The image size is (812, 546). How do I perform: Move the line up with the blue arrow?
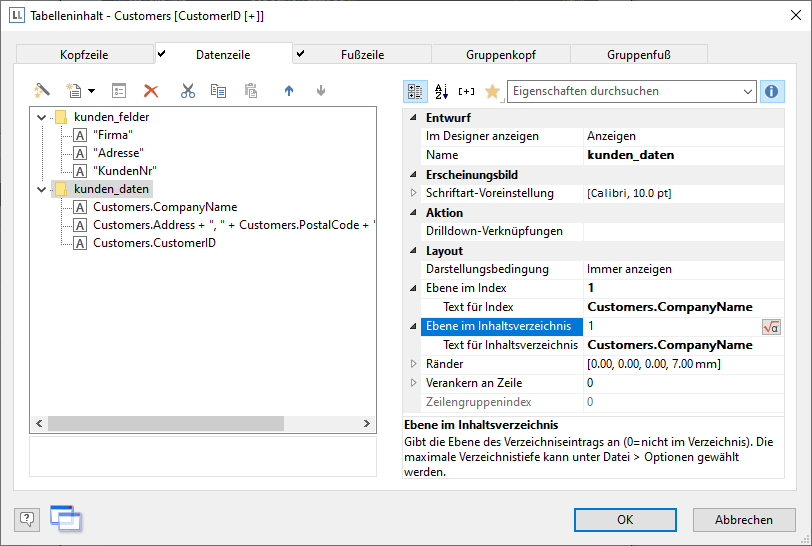pyautogui.click(x=290, y=91)
